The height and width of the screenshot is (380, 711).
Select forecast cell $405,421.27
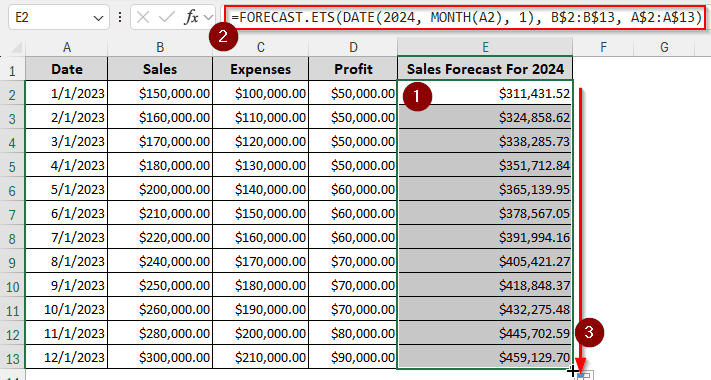[x=485, y=262]
